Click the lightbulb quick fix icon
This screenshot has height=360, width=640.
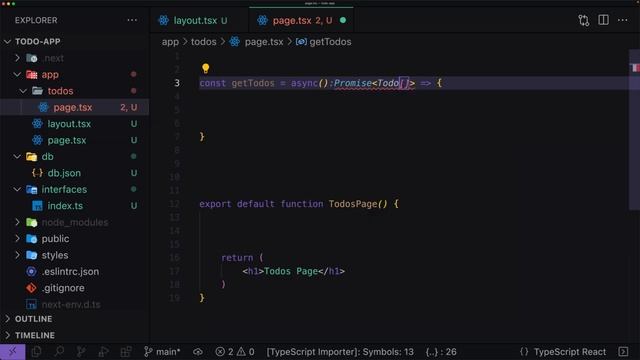205,68
